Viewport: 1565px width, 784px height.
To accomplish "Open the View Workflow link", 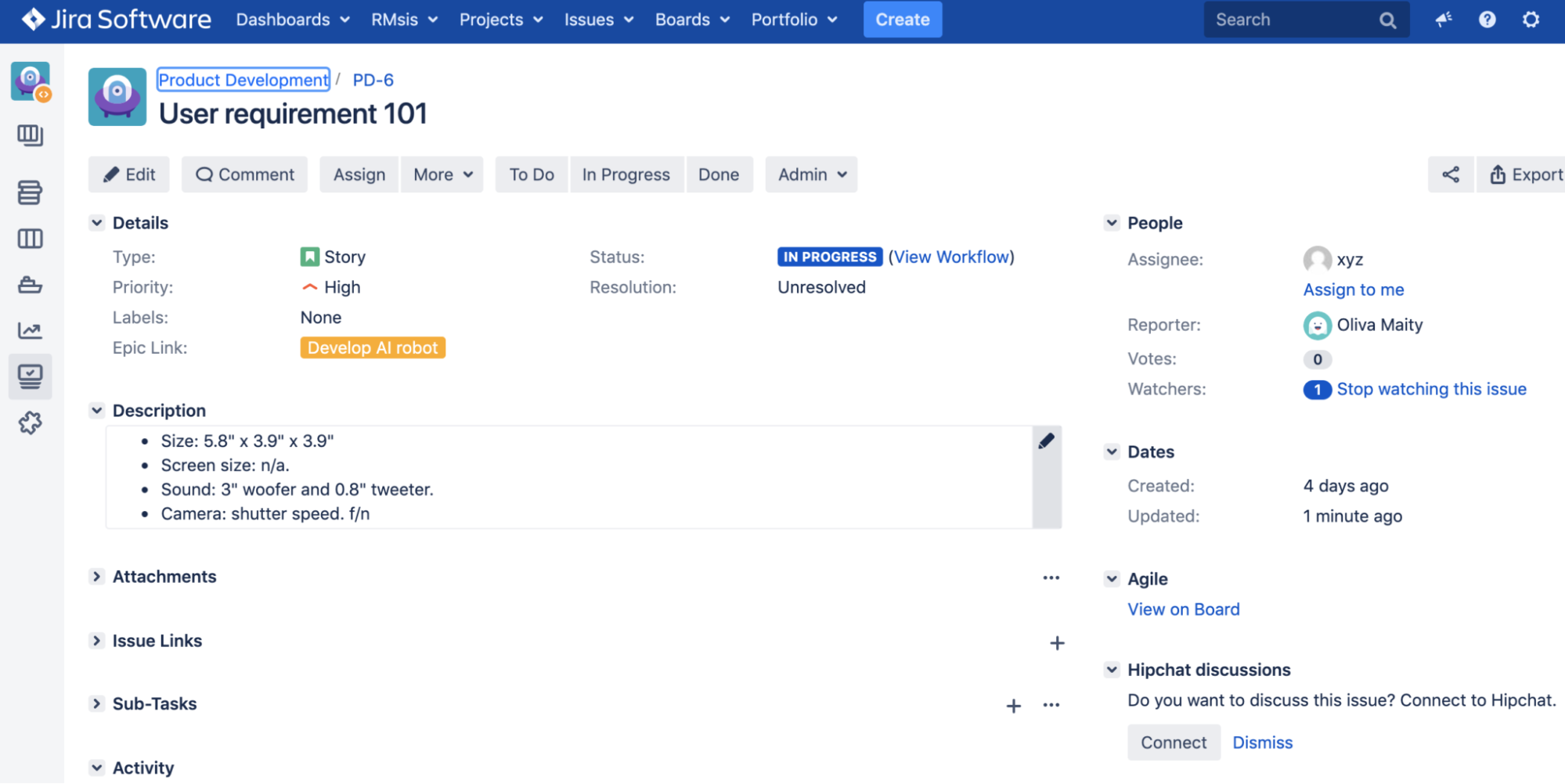I will pos(951,257).
